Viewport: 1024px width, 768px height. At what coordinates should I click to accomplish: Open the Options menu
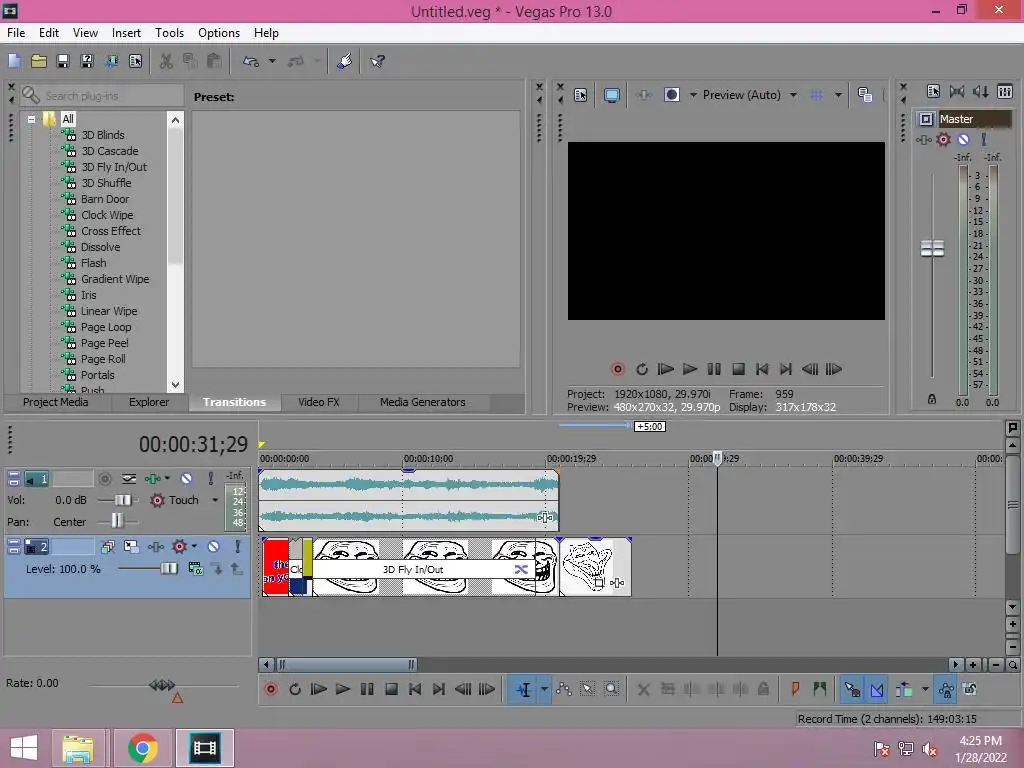219,33
